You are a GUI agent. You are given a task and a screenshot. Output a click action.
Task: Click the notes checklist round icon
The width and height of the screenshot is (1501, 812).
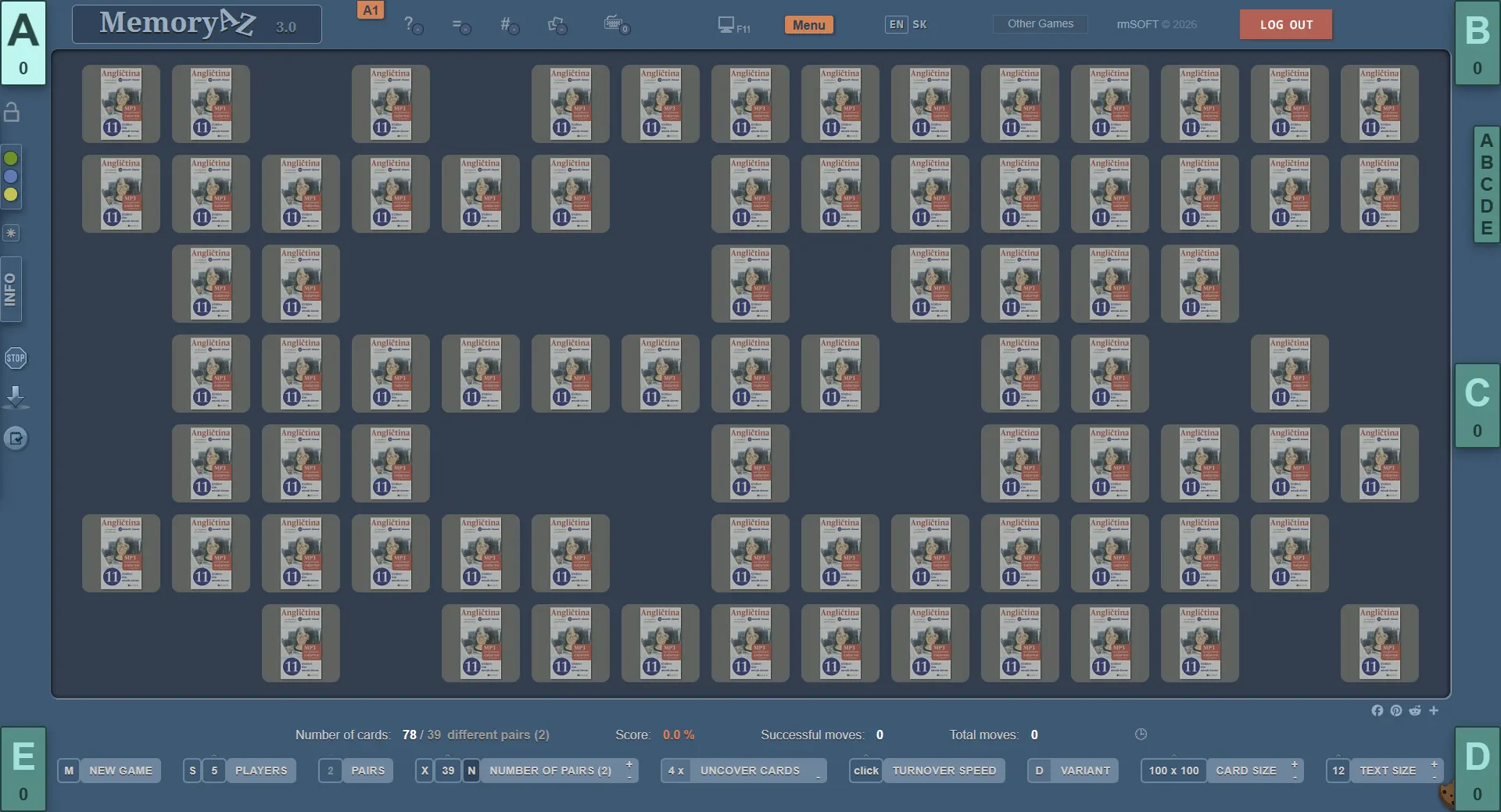click(16, 438)
